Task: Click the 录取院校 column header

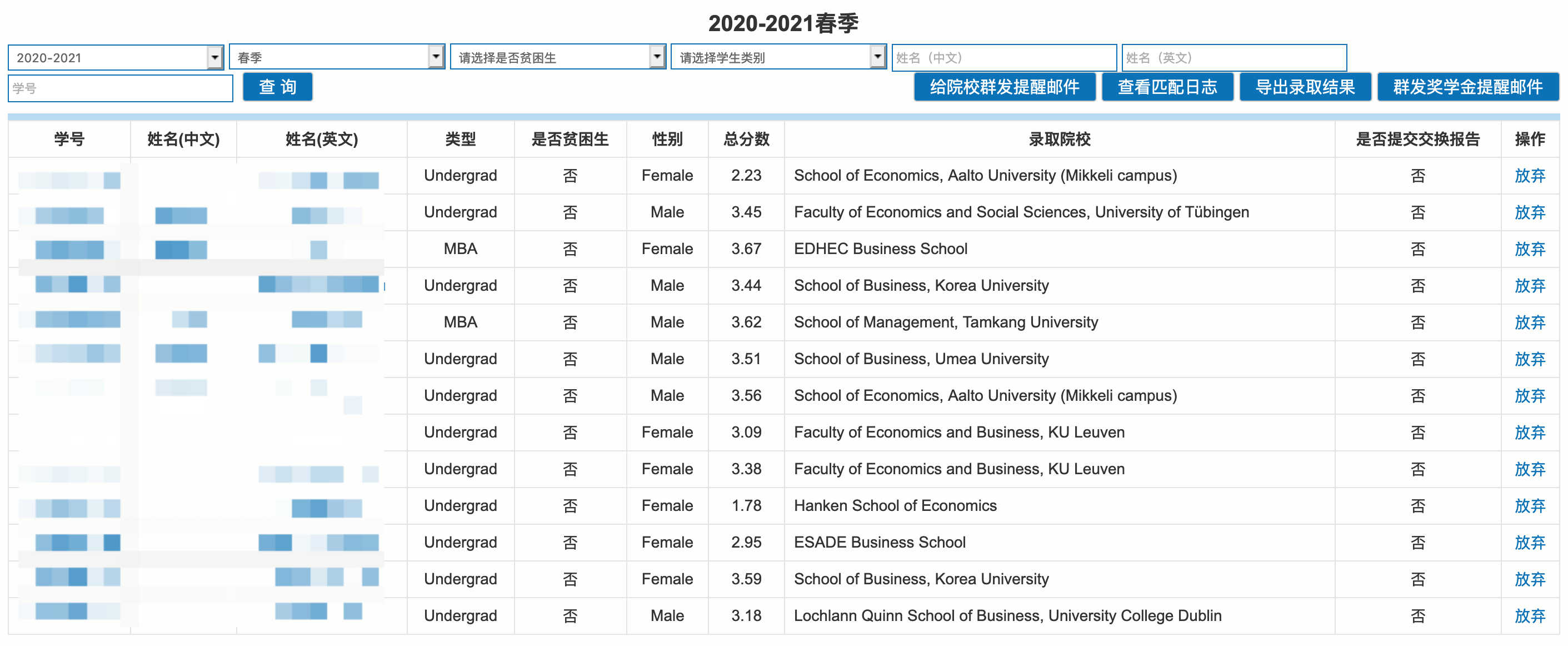Action: point(1058,140)
